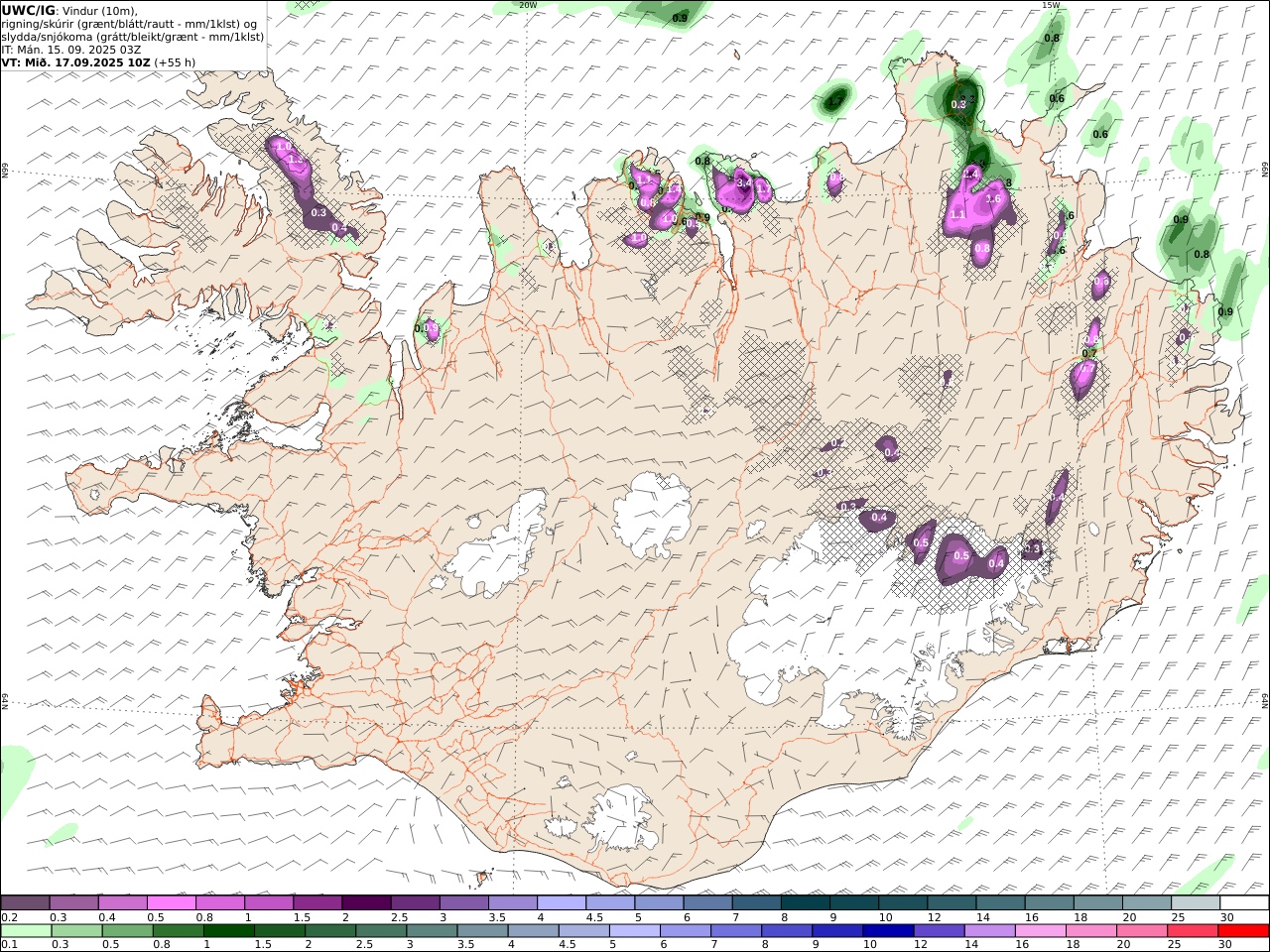Image resolution: width=1270 pixels, height=952 pixels.
Task: Click the 10 swatch in the upper snow legend
Action: tap(903, 902)
